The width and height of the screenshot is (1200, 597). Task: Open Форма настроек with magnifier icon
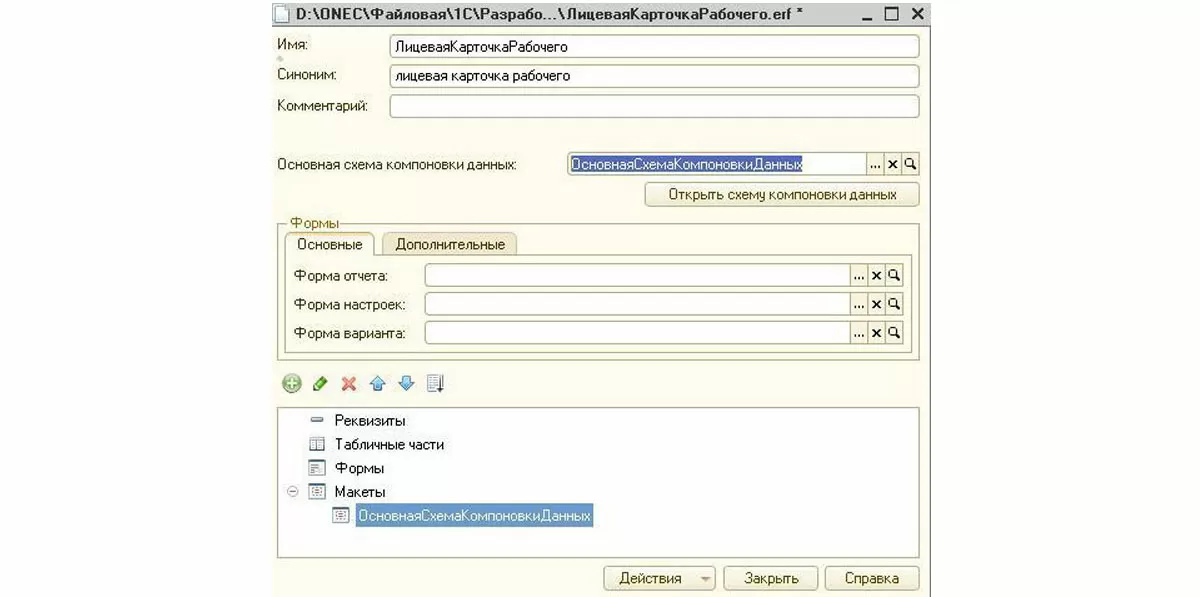point(894,303)
